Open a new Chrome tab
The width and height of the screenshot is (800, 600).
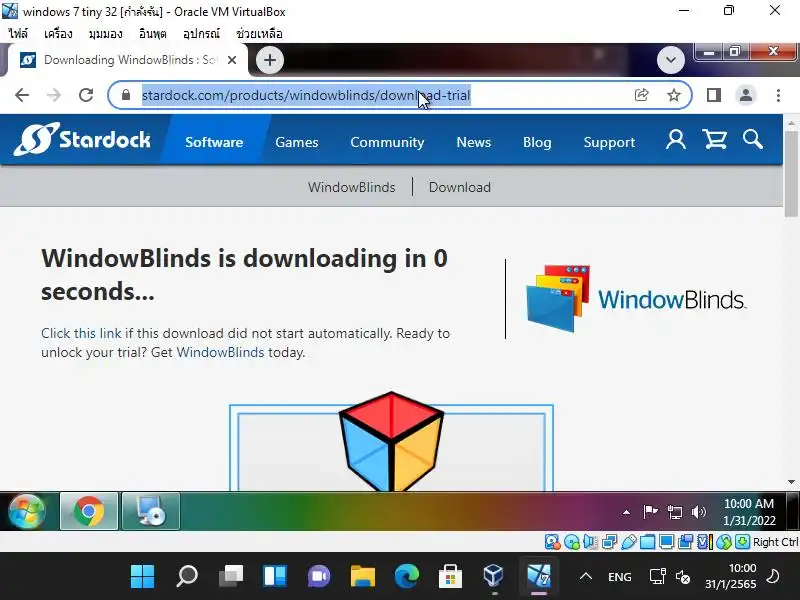point(269,60)
